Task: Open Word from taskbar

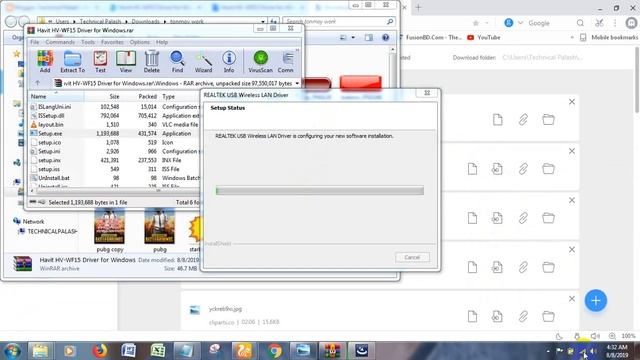Action: point(129,351)
